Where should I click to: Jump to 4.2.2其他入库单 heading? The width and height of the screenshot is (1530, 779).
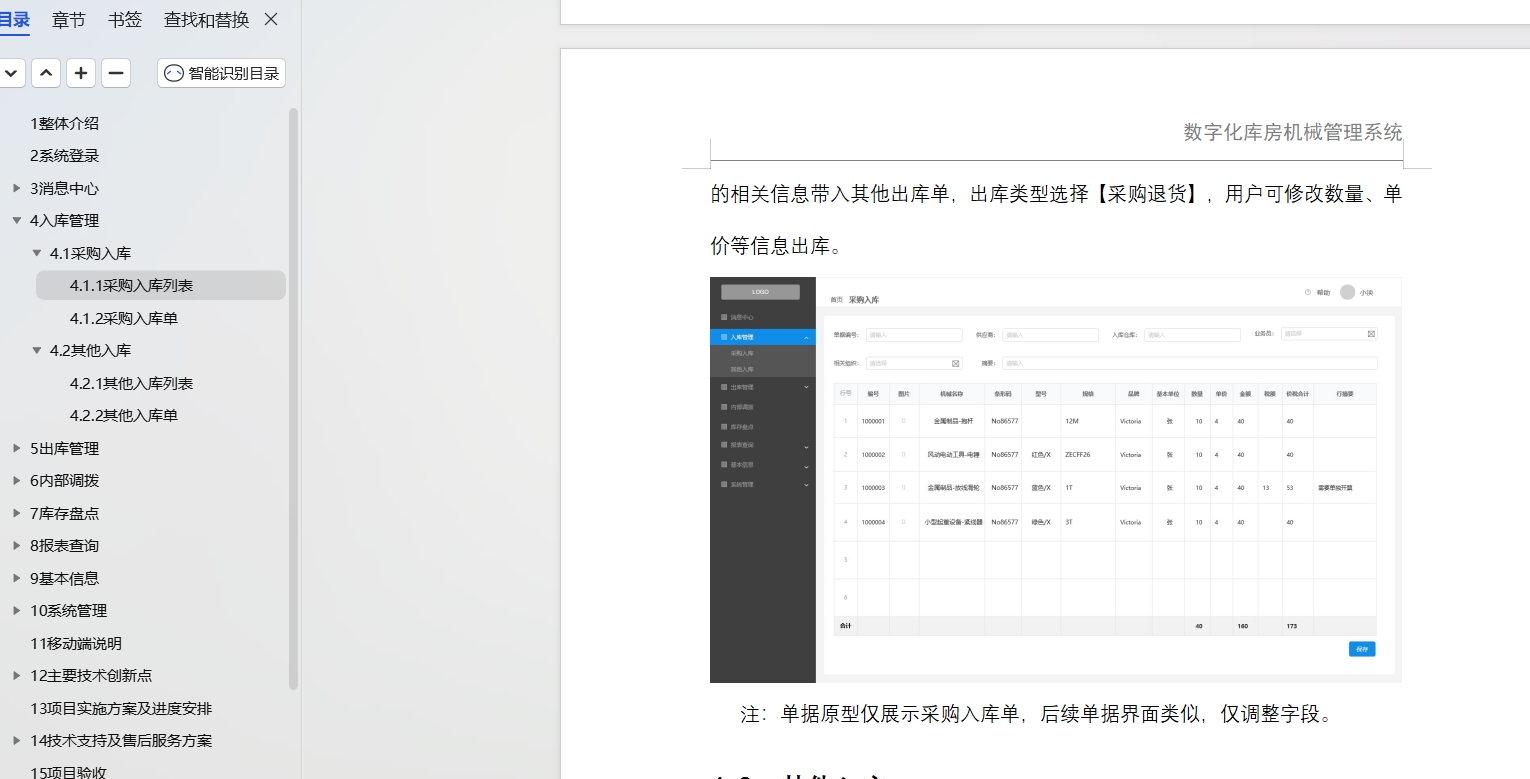coord(124,416)
